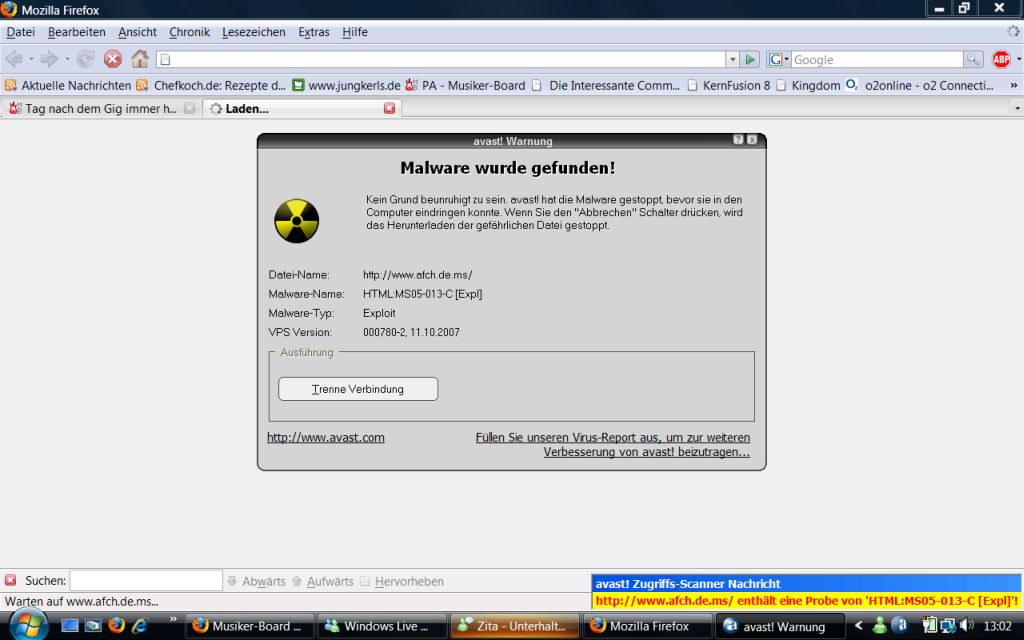Screen dimensions: 1024x640
Task: Switch to Windows Live taskbar button
Action: 382,626
